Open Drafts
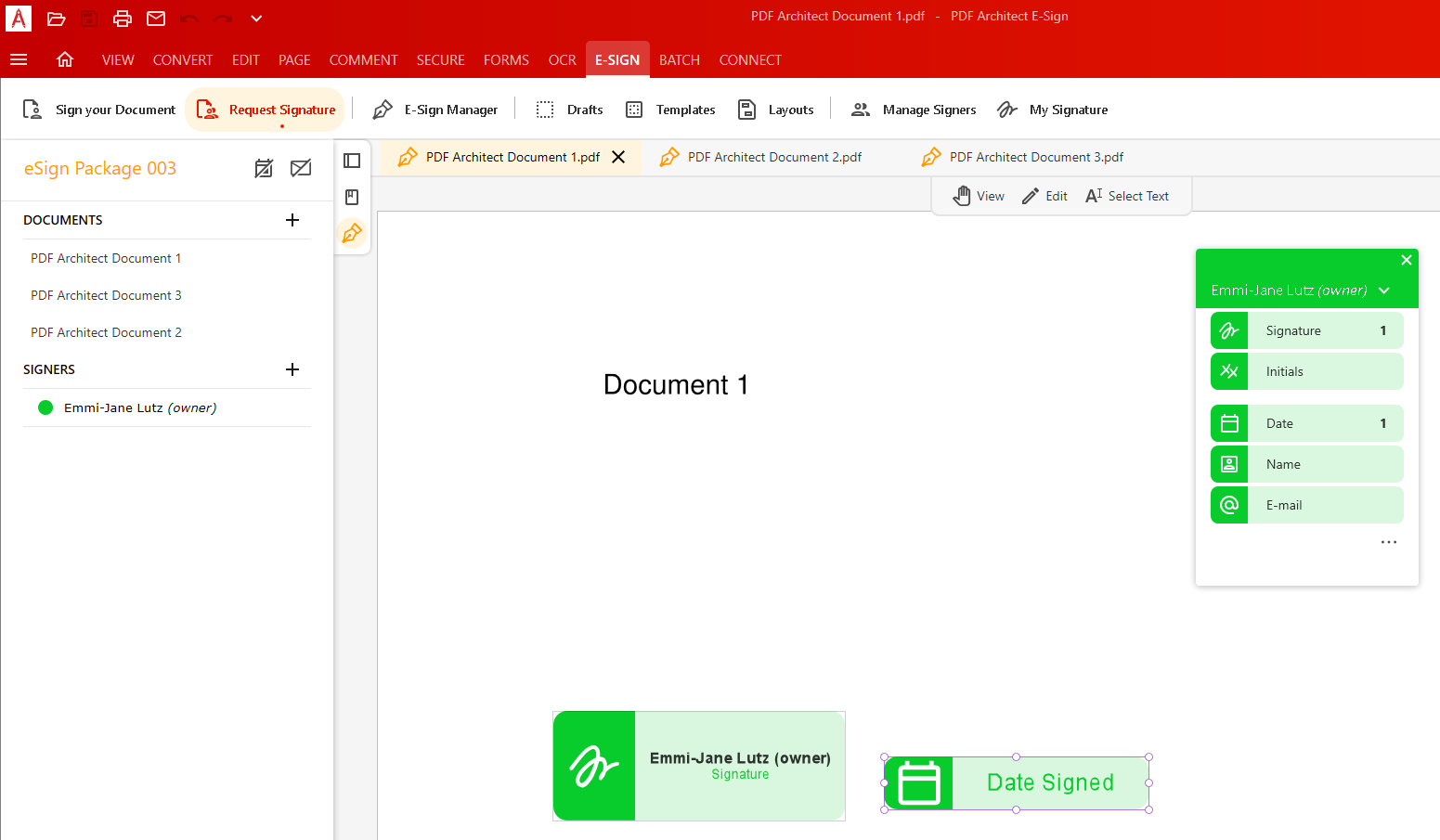 point(570,110)
